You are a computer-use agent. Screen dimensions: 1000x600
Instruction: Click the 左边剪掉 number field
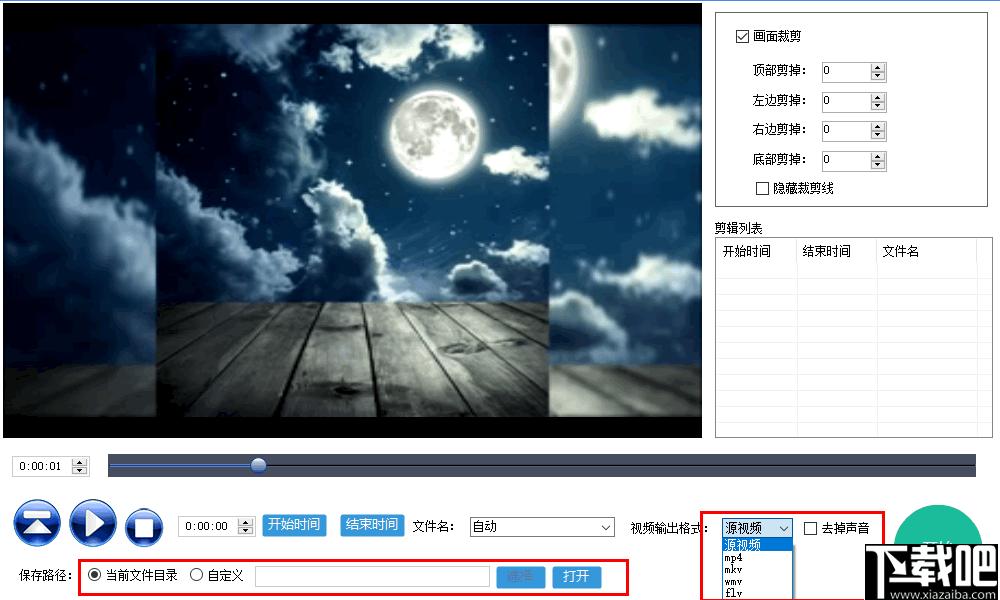click(x=845, y=101)
